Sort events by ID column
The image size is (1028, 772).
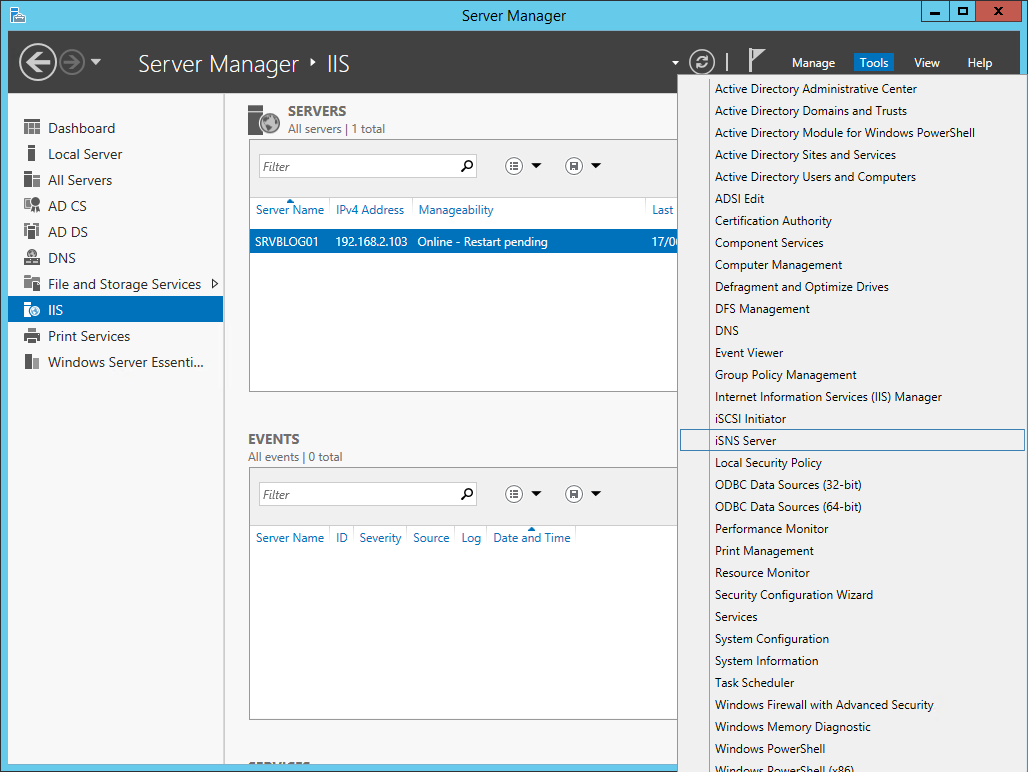click(342, 537)
